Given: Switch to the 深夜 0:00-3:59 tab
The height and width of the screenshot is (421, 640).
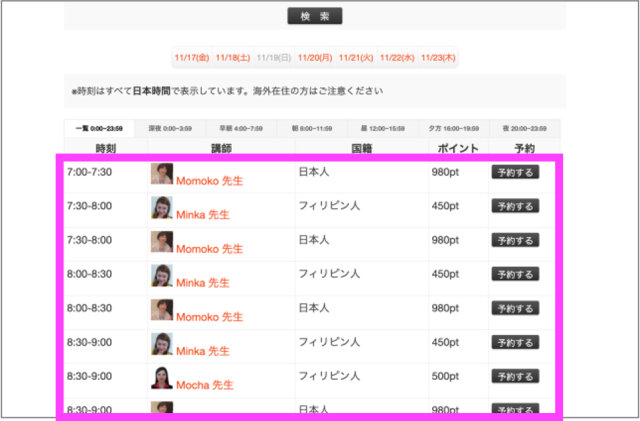Looking at the screenshot, I should coord(169,129).
